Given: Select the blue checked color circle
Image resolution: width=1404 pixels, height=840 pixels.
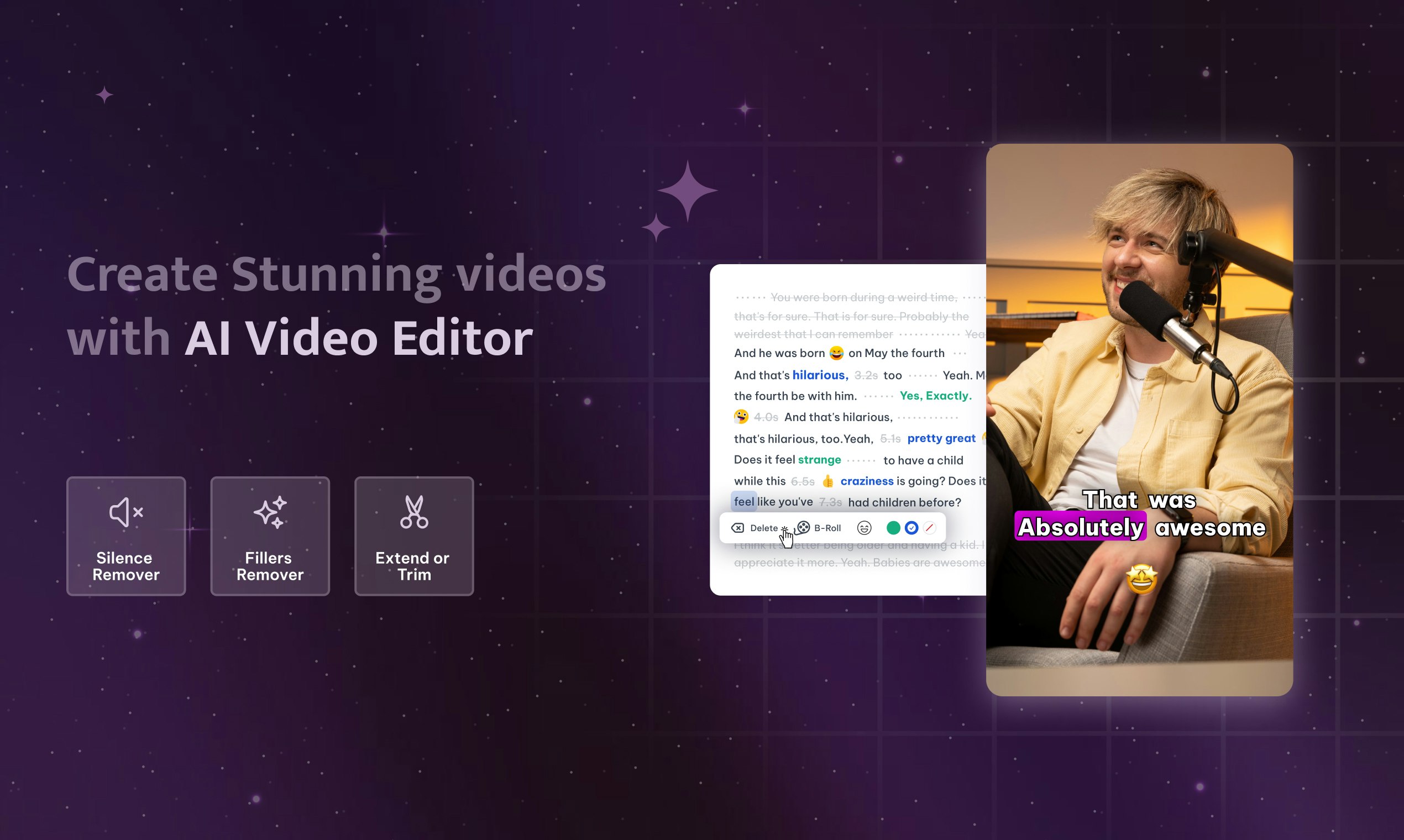Looking at the screenshot, I should coord(911,528).
